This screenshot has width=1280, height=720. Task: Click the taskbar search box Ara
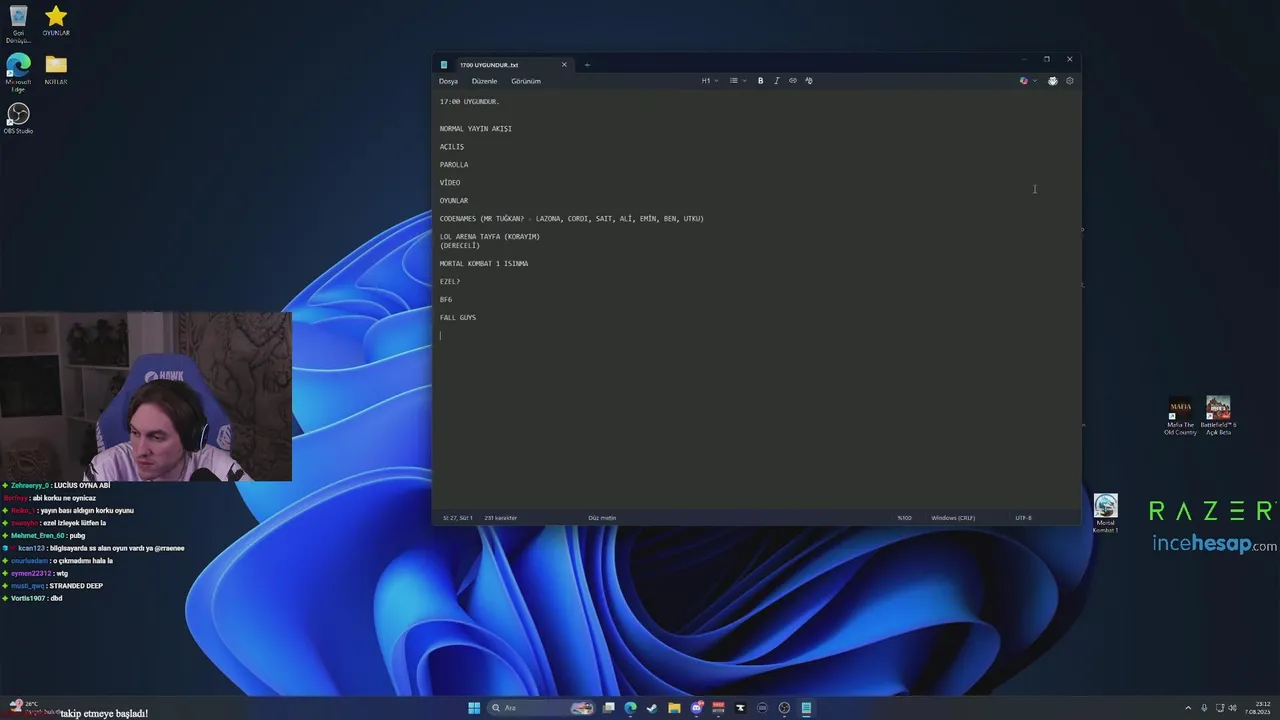[541, 708]
